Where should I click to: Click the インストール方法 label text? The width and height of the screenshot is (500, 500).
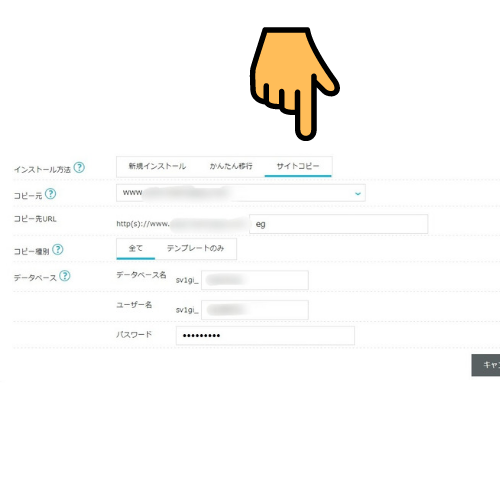point(42,170)
